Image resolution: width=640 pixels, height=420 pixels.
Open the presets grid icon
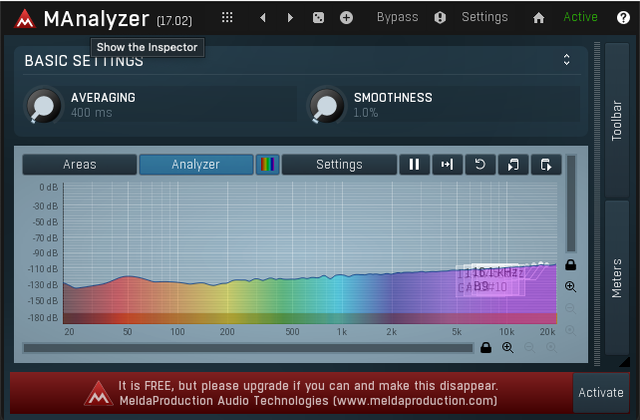(227, 17)
